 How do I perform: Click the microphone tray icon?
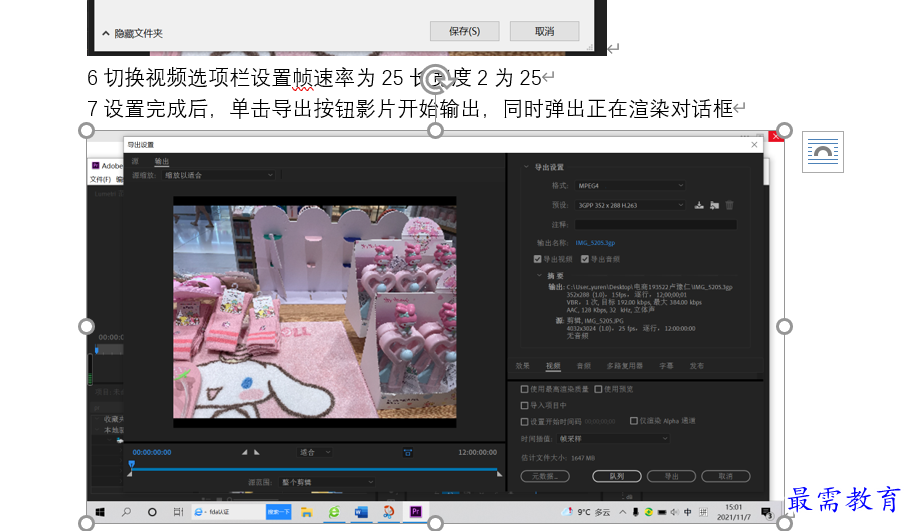tap(635, 512)
